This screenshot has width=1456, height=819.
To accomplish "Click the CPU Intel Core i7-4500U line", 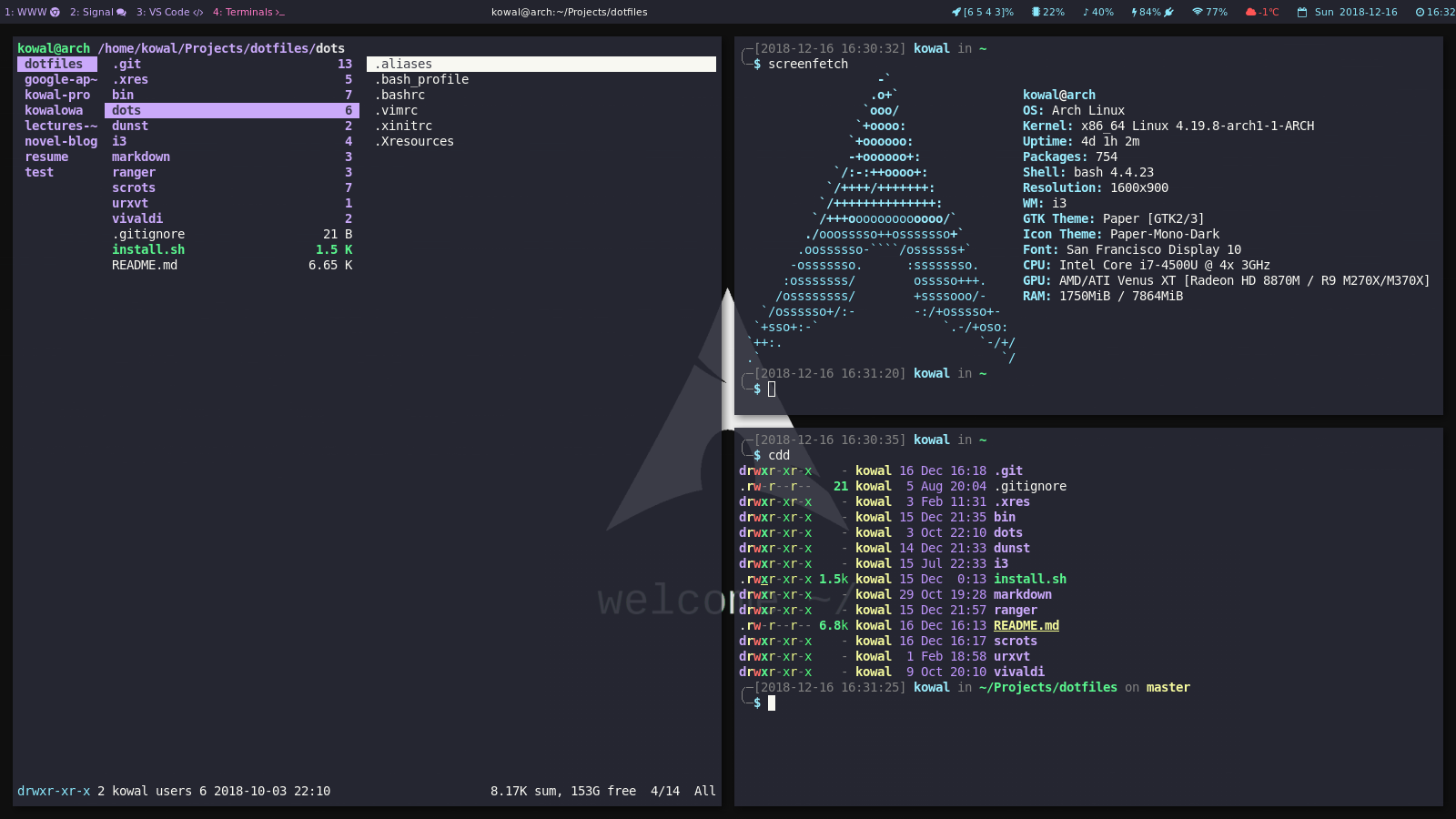I will tap(1147, 265).
